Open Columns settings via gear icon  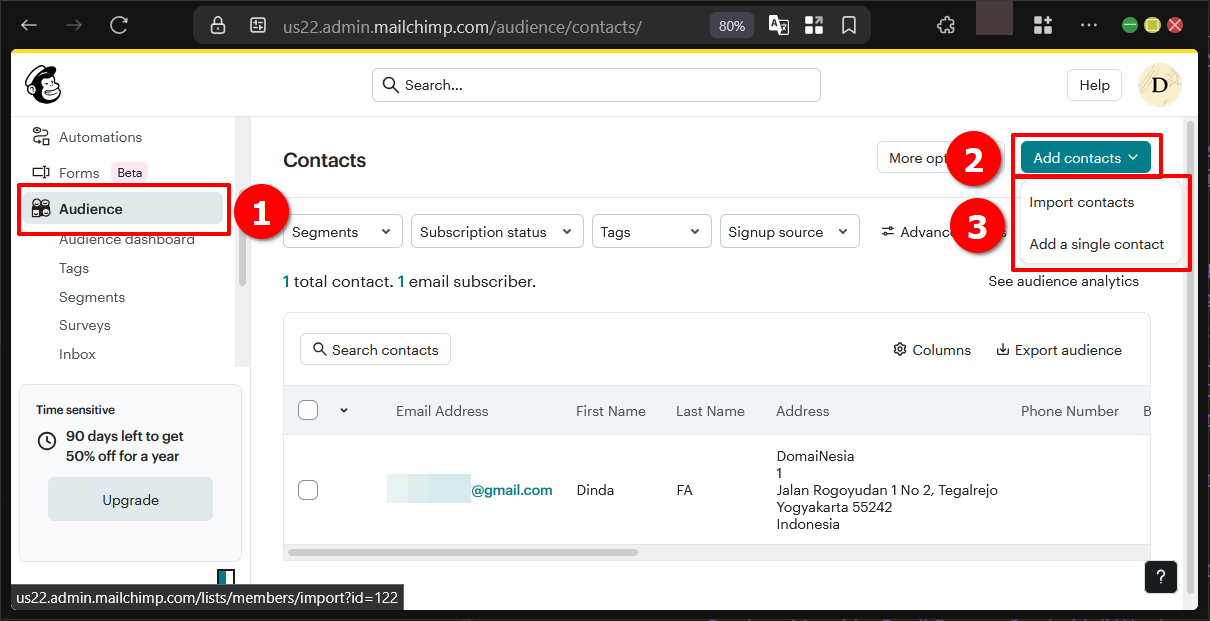tap(899, 349)
